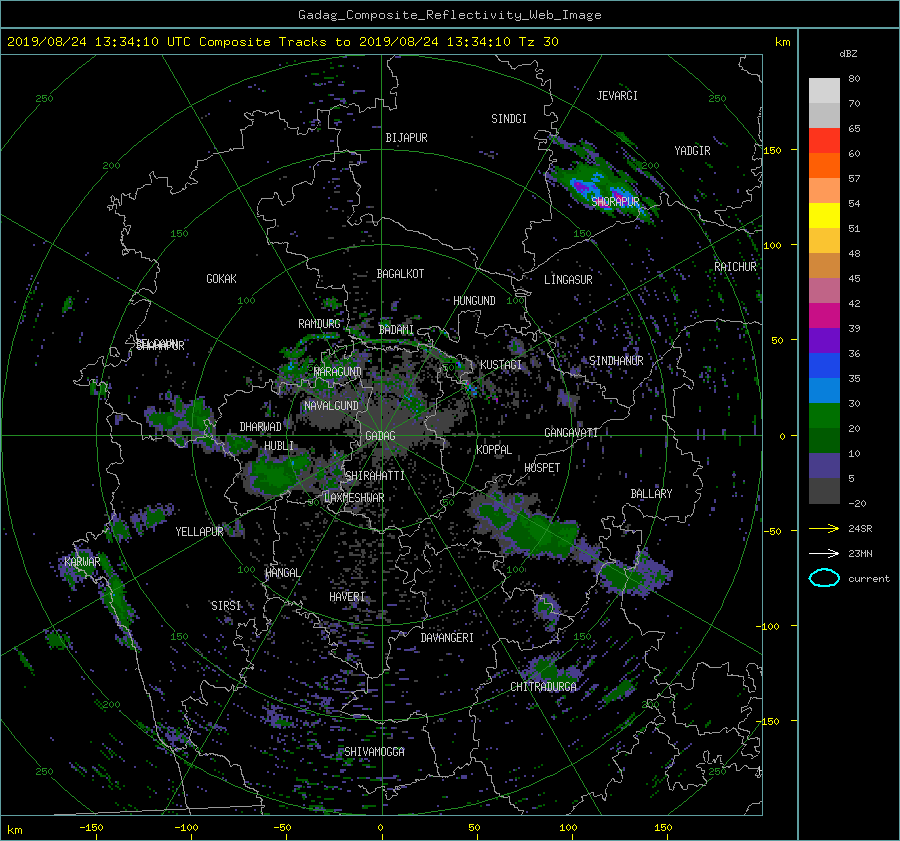
Task: Click the SINDGI label
Action: pyautogui.click(x=509, y=119)
